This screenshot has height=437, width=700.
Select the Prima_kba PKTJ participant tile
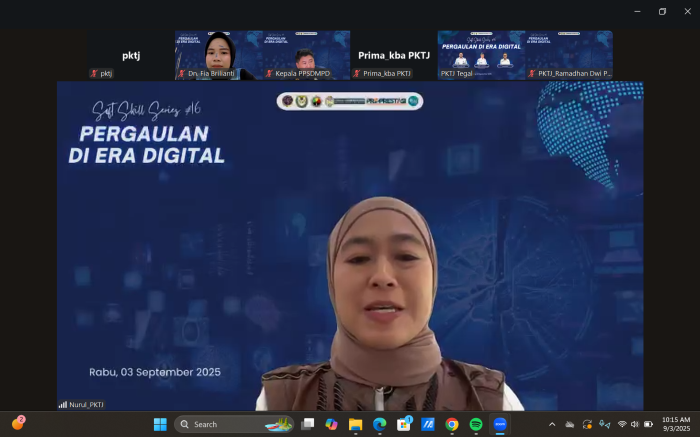coord(393,55)
